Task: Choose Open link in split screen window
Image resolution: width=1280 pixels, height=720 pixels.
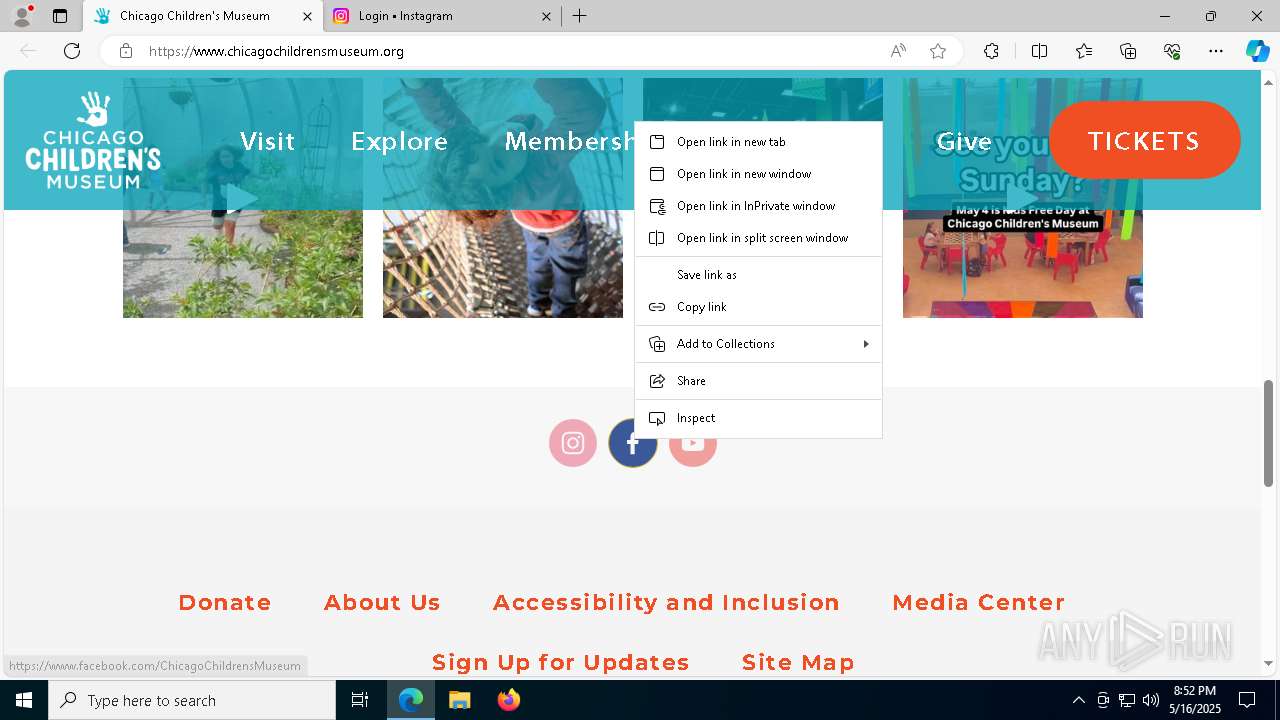Action: [x=758, y=238]
